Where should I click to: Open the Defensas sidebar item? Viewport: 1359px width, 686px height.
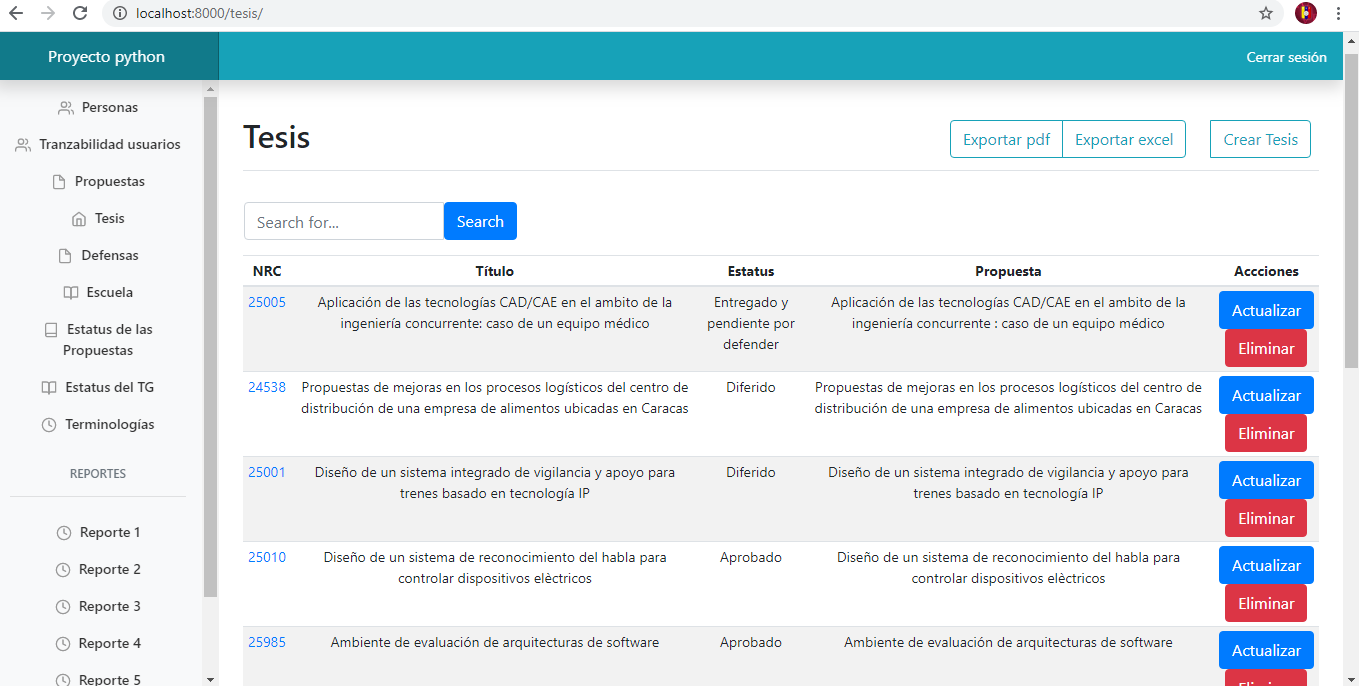98,255
